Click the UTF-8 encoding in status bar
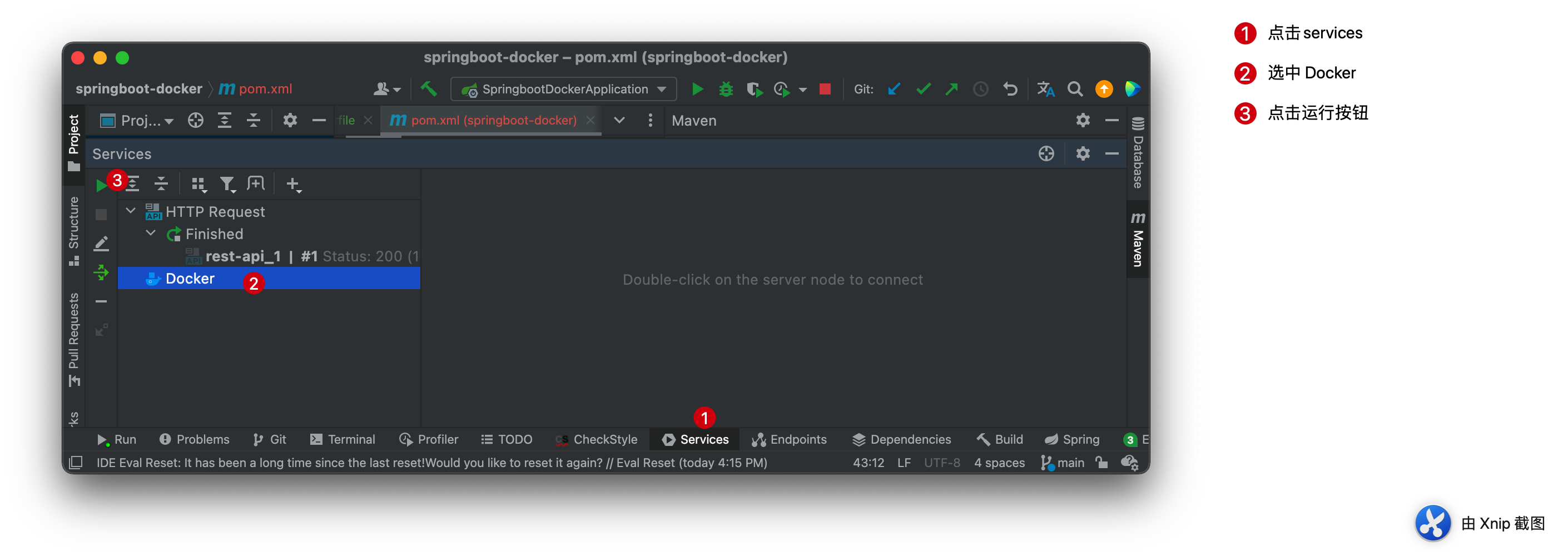Screen dimensions: 1568x556 click(942, 463)
